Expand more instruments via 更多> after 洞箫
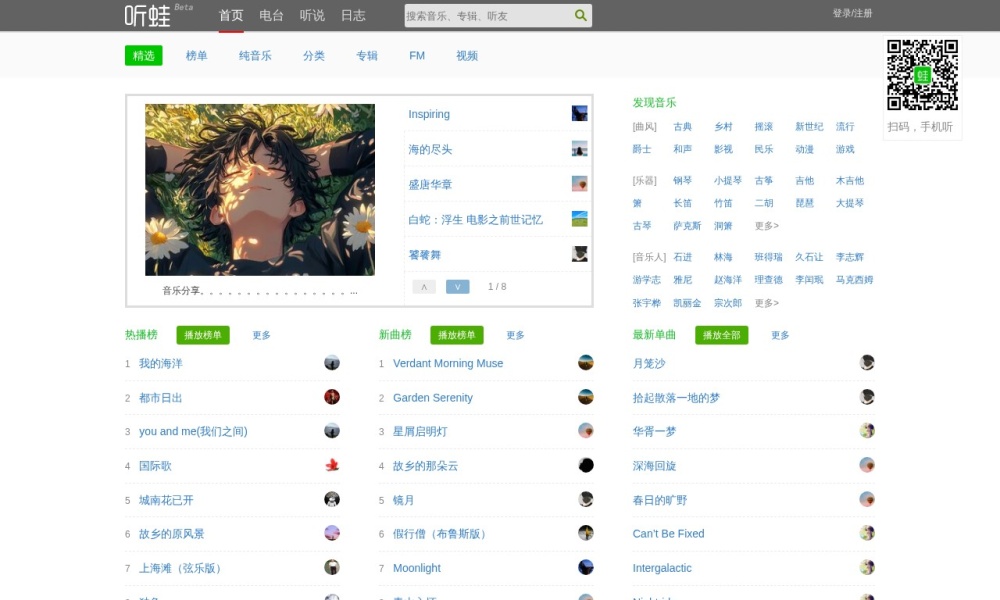Screen dimensions: 1000x600 [x=766, y=226]
